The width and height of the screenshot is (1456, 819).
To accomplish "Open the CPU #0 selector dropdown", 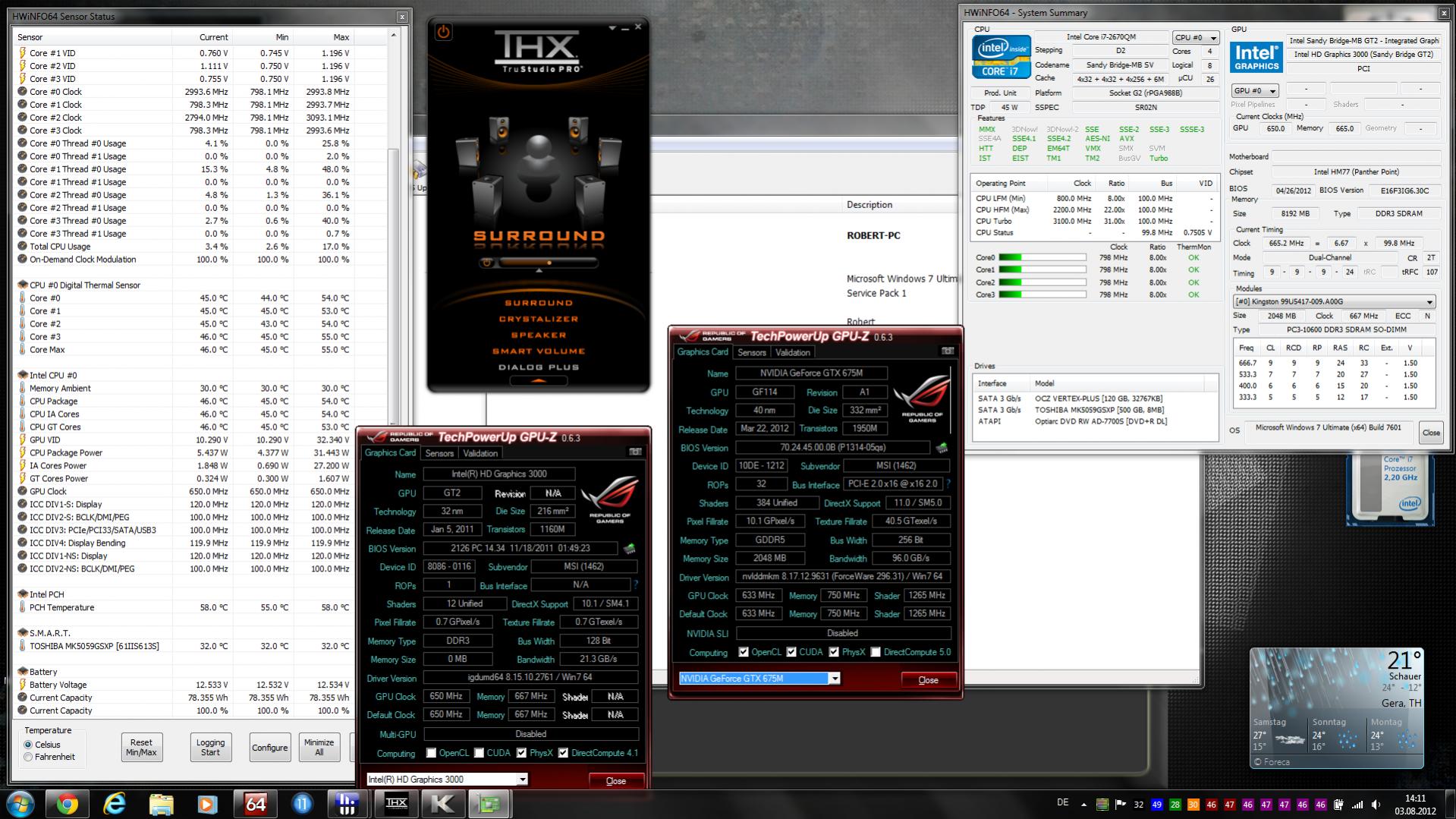I will coord(1195,37).
